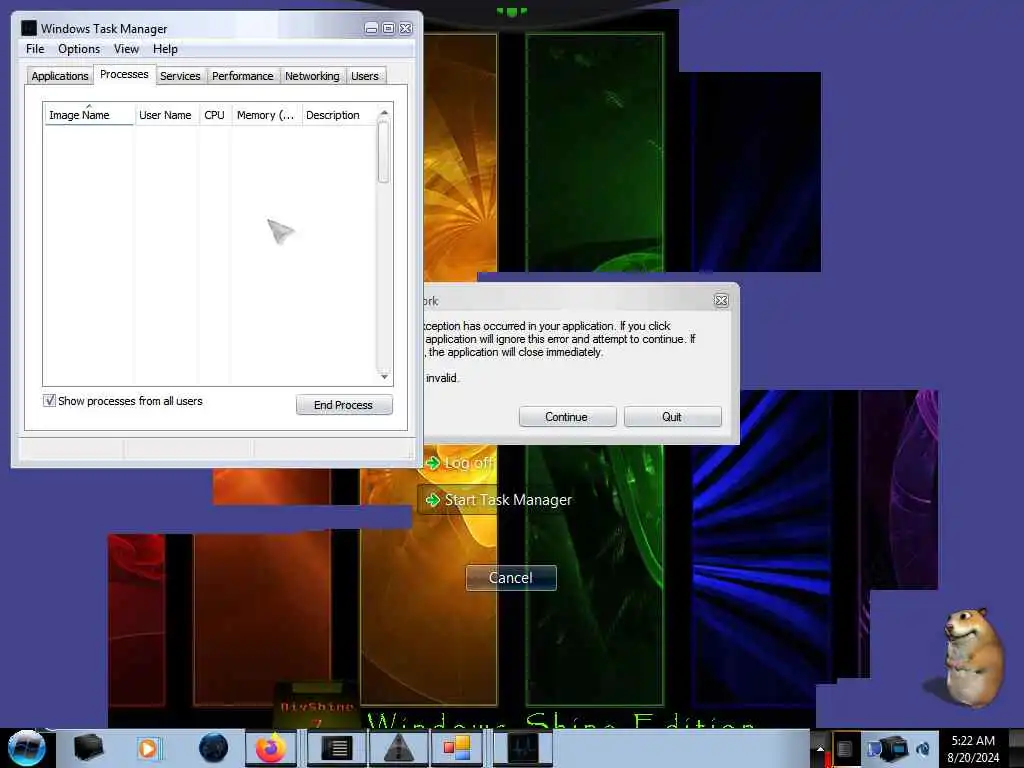
Task: Click Quit in the error dialog
Action: (672, 417)
